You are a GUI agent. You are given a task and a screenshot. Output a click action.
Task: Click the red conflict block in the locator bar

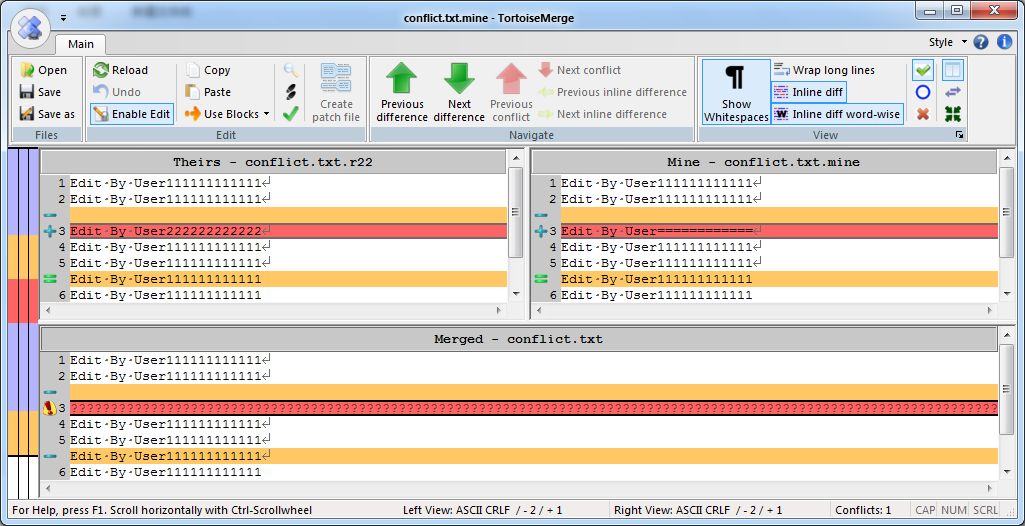(x=23, y=301)
